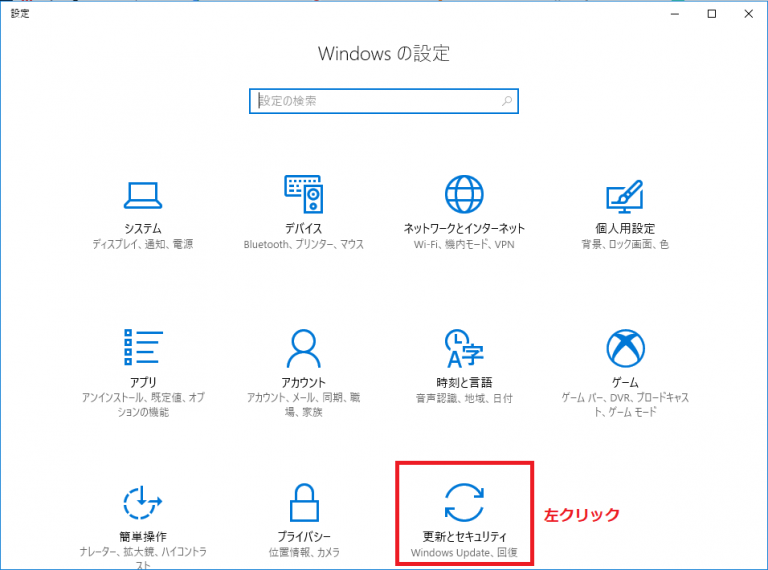The height and width of the screenshot is (570, 768).
Task: Open the プライバシー padlock icon
Action: [304, 502]
